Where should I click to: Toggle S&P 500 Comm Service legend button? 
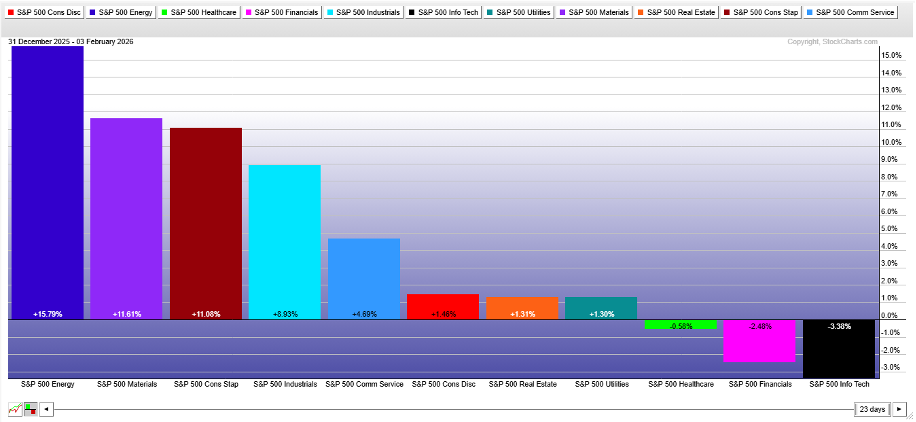(850, 12)
